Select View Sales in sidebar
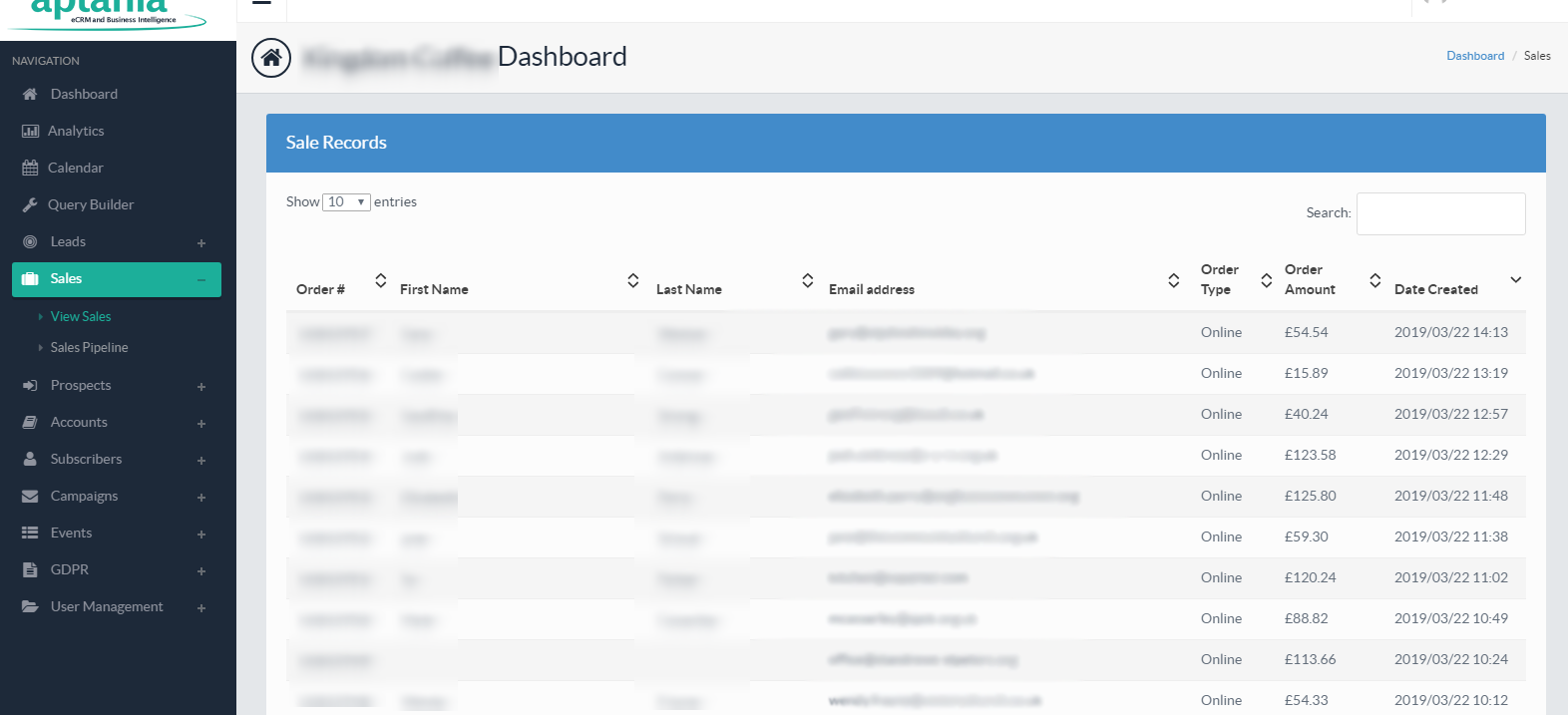 (x=81, y=316)
